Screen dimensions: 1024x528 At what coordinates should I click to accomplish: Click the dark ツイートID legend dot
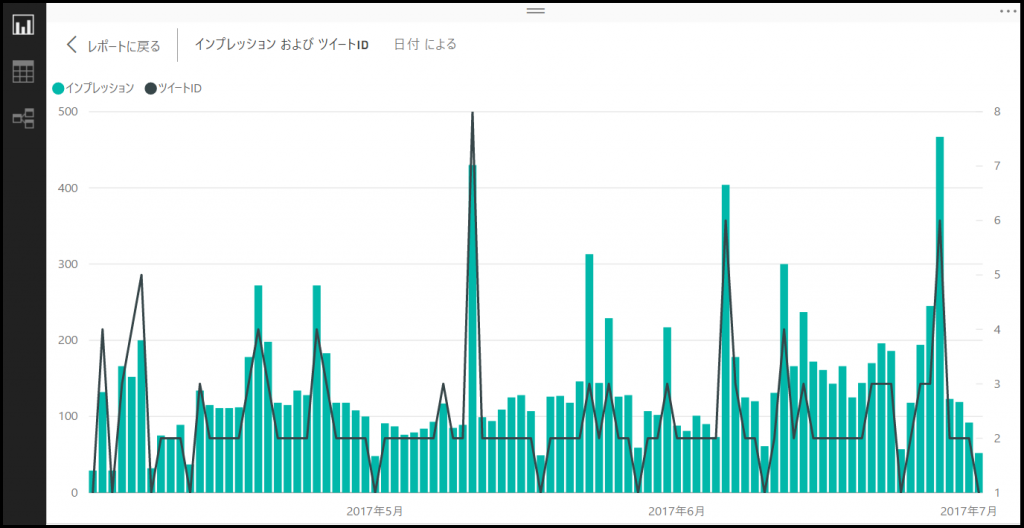point(151,88)
